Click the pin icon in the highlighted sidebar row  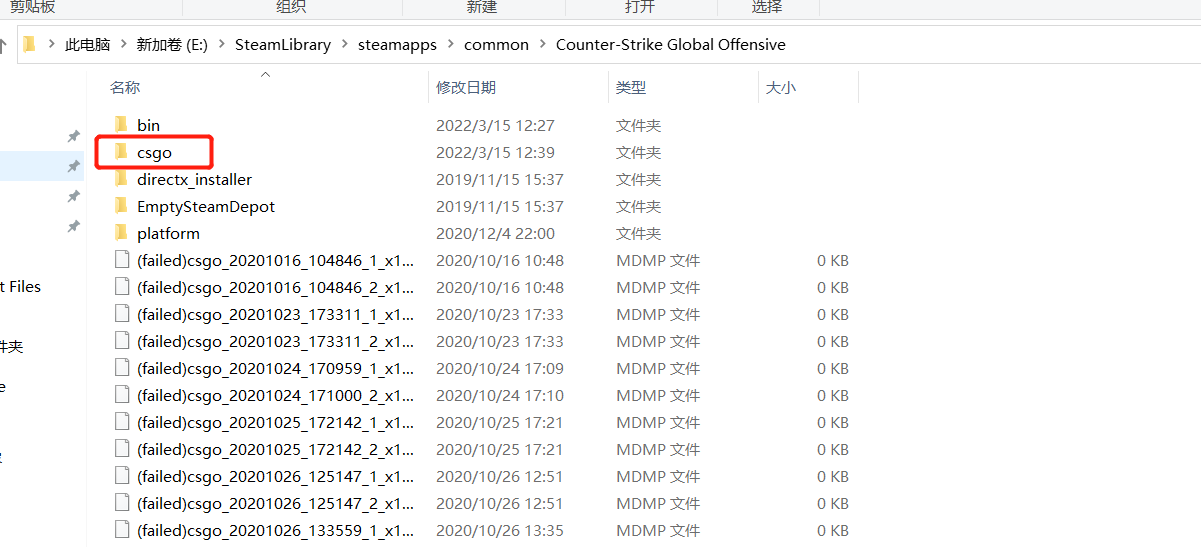[x=73, y=166]
